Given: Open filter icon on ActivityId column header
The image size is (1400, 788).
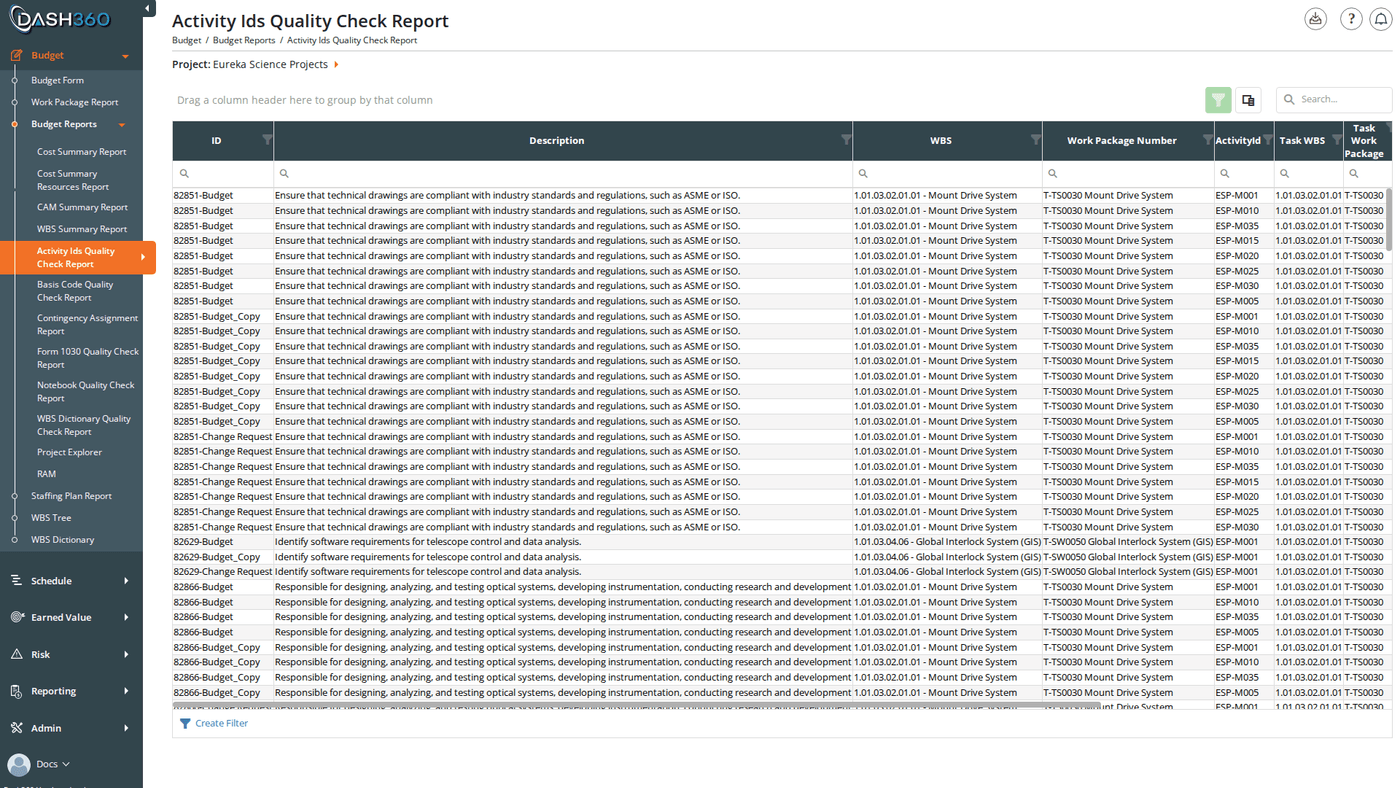Looking at the screenshot, I should (1268, 140).
